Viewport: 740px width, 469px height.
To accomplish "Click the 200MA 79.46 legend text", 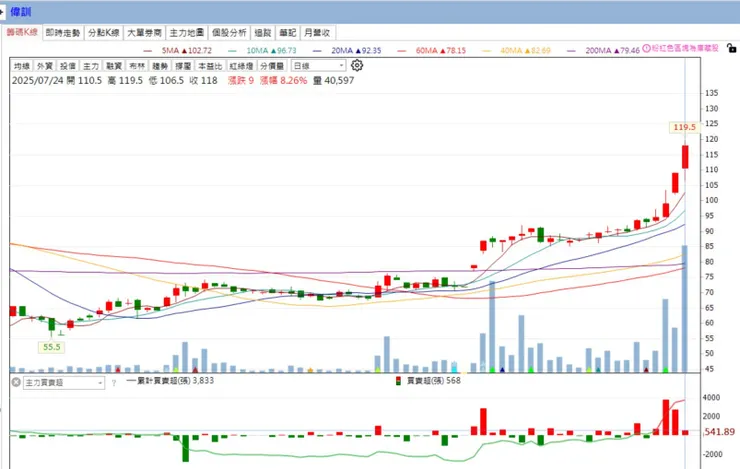I will [613, 50].
